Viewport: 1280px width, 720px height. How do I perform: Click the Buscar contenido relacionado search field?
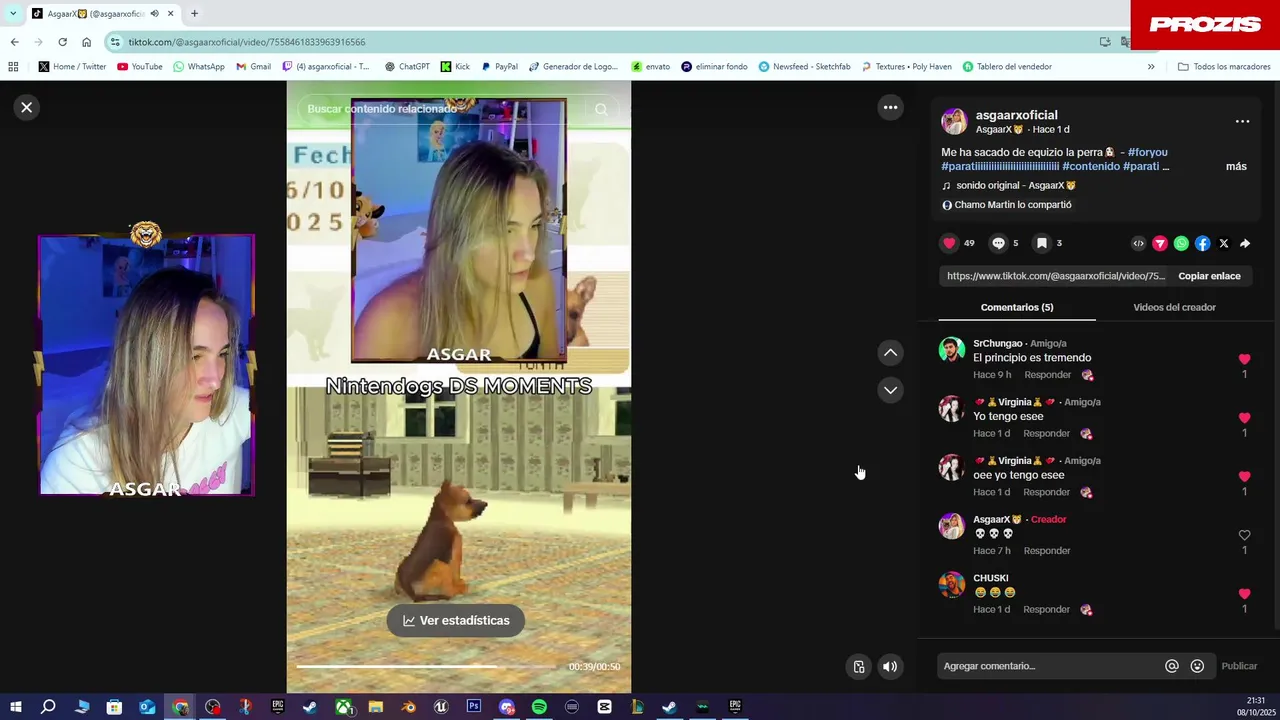[x=443, y=109]
